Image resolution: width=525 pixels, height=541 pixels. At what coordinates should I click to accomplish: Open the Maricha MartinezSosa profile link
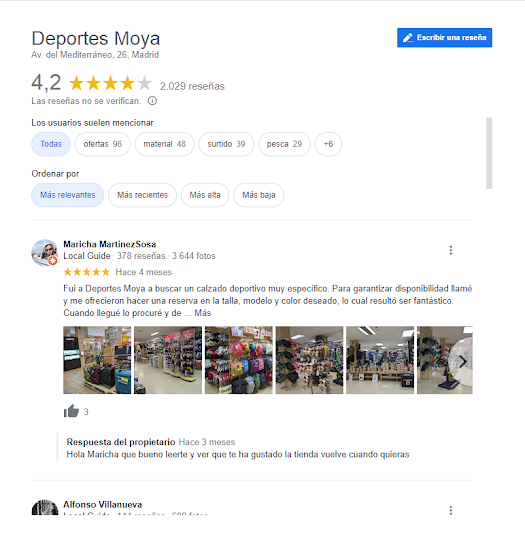110,244
